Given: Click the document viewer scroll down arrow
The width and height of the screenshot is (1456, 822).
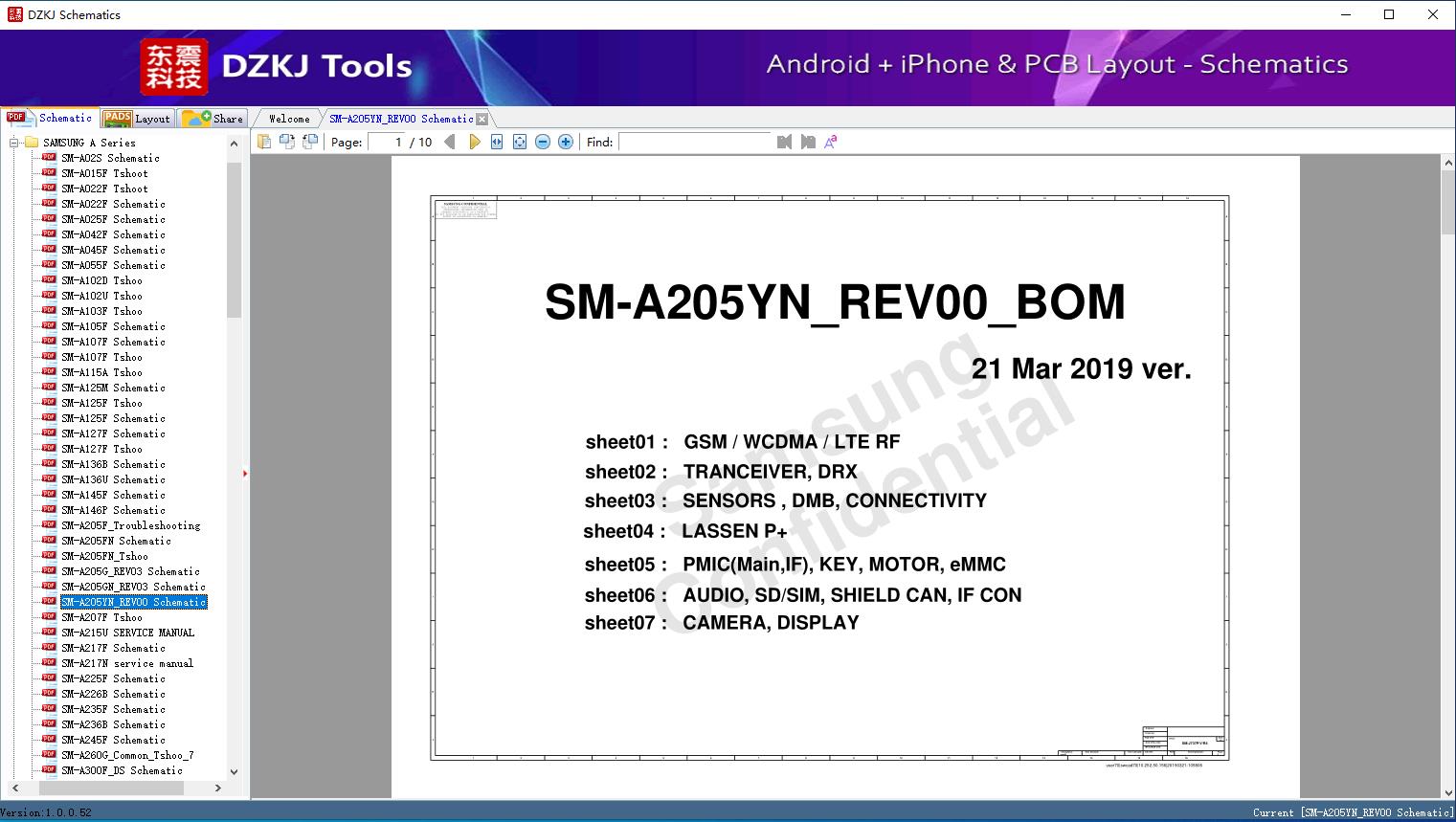Looking at the screenshot, I should pos(1448,791).
